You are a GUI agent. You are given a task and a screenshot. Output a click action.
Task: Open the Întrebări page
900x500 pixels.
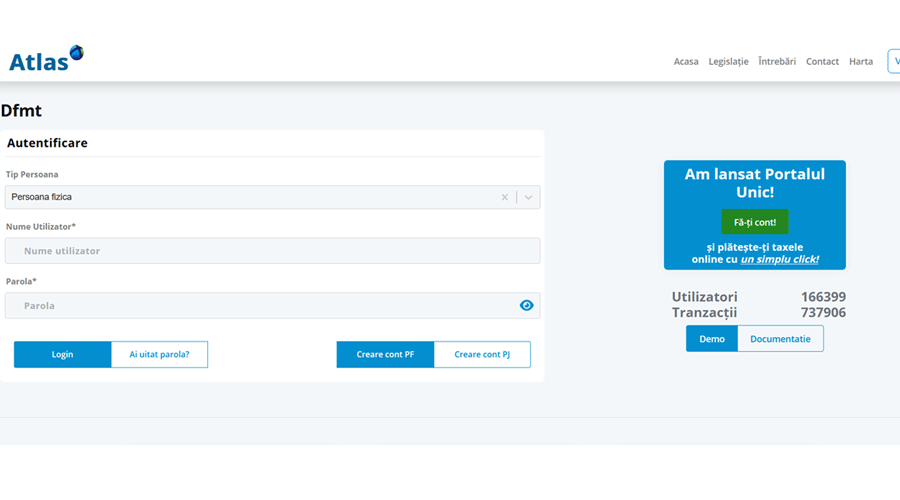pyautogui.click(x=777, y=62)
